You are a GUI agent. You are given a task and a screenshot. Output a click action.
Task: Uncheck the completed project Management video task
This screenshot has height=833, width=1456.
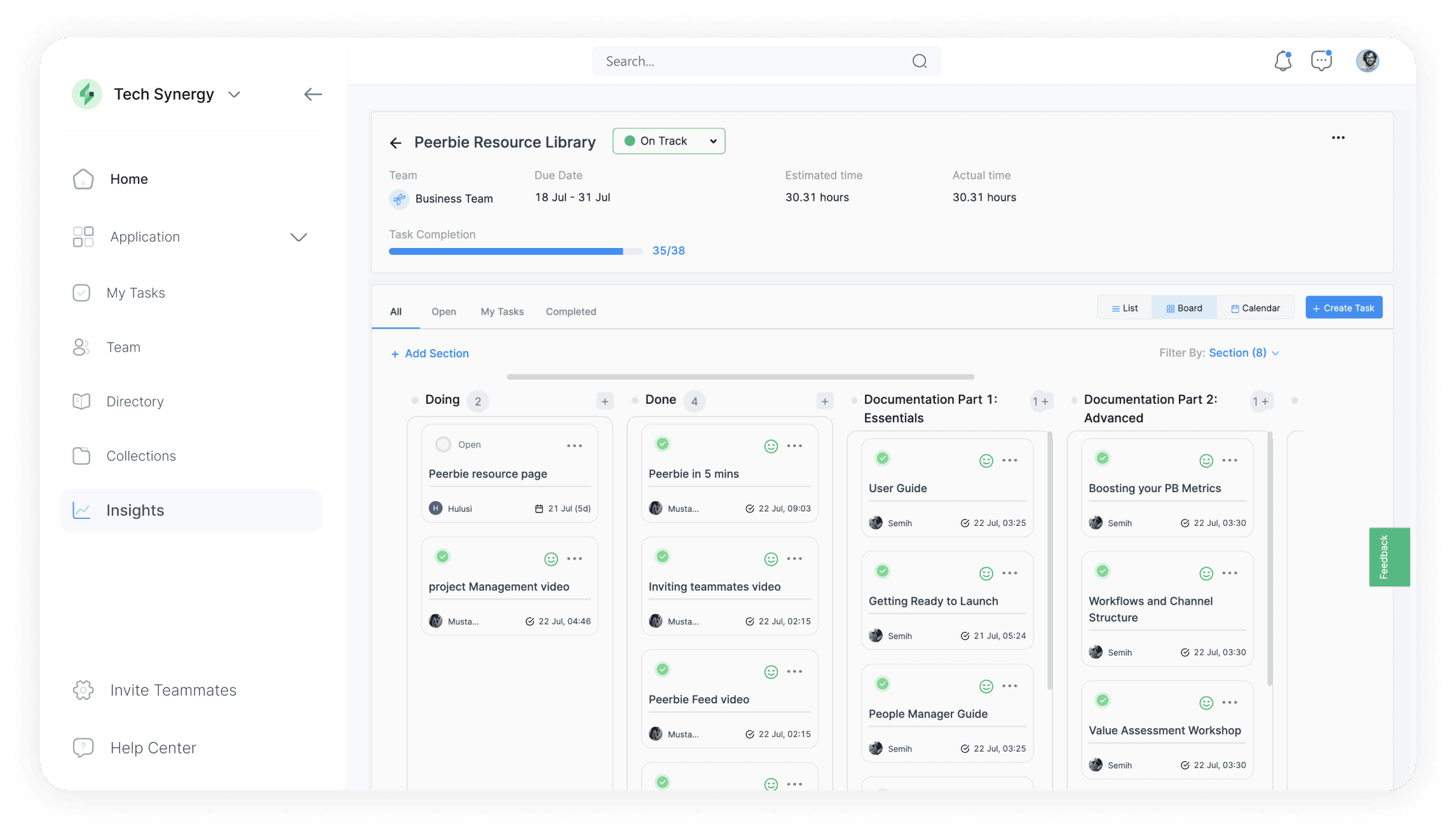(443, 557)
